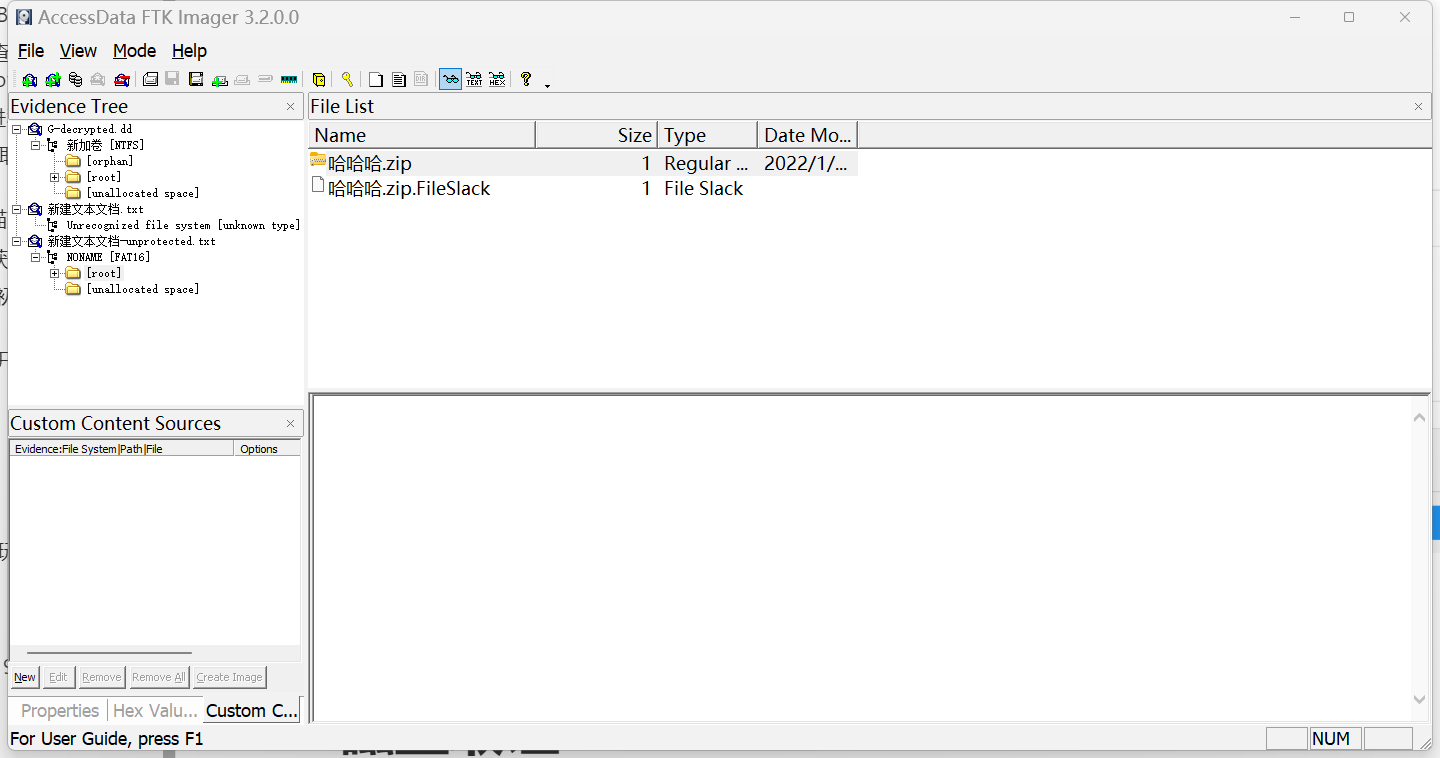
Task: Sort file list by Size column
Action: point(597,135)
